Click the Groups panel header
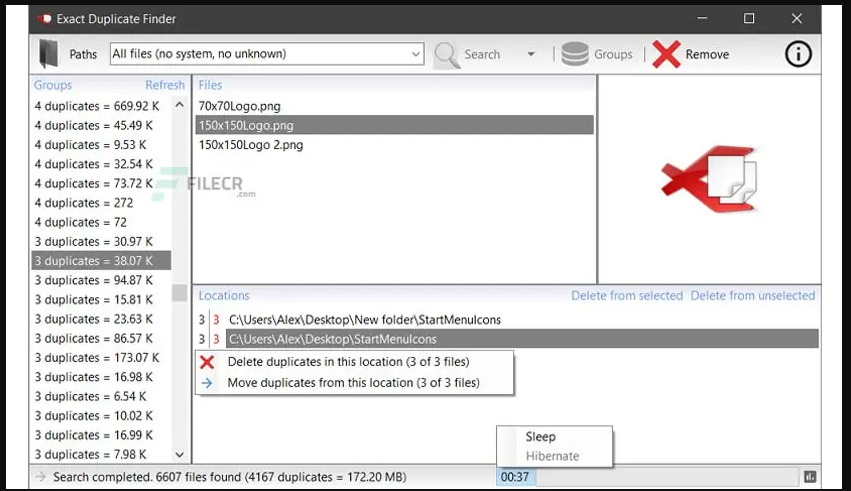The height and width of the screenshot is (491, 851). [53, 85]
